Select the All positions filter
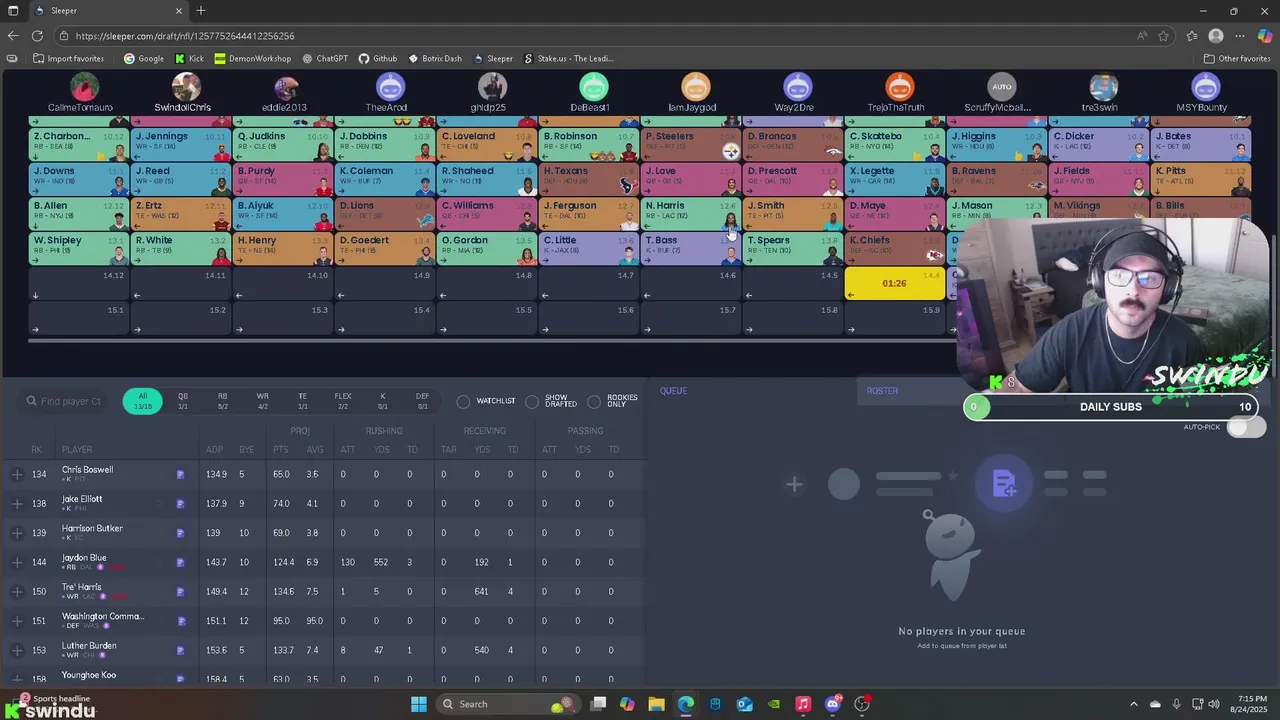This screenshot has width=1280, height=720. click(x=143, y=401)
